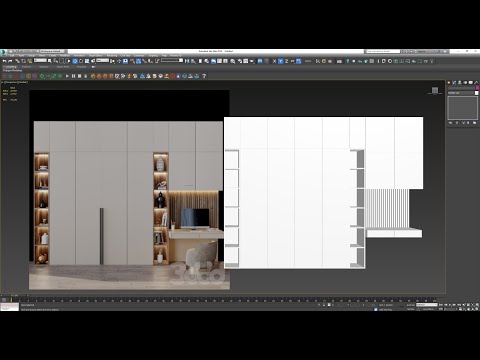Pick the Rectangular Selection Region tool

pyautogui.click(x=62, y=61)
